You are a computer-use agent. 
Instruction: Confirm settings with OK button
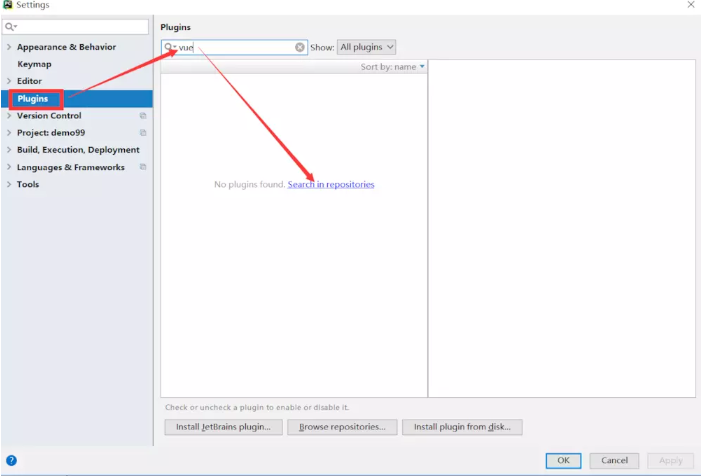tap(563, 461)
